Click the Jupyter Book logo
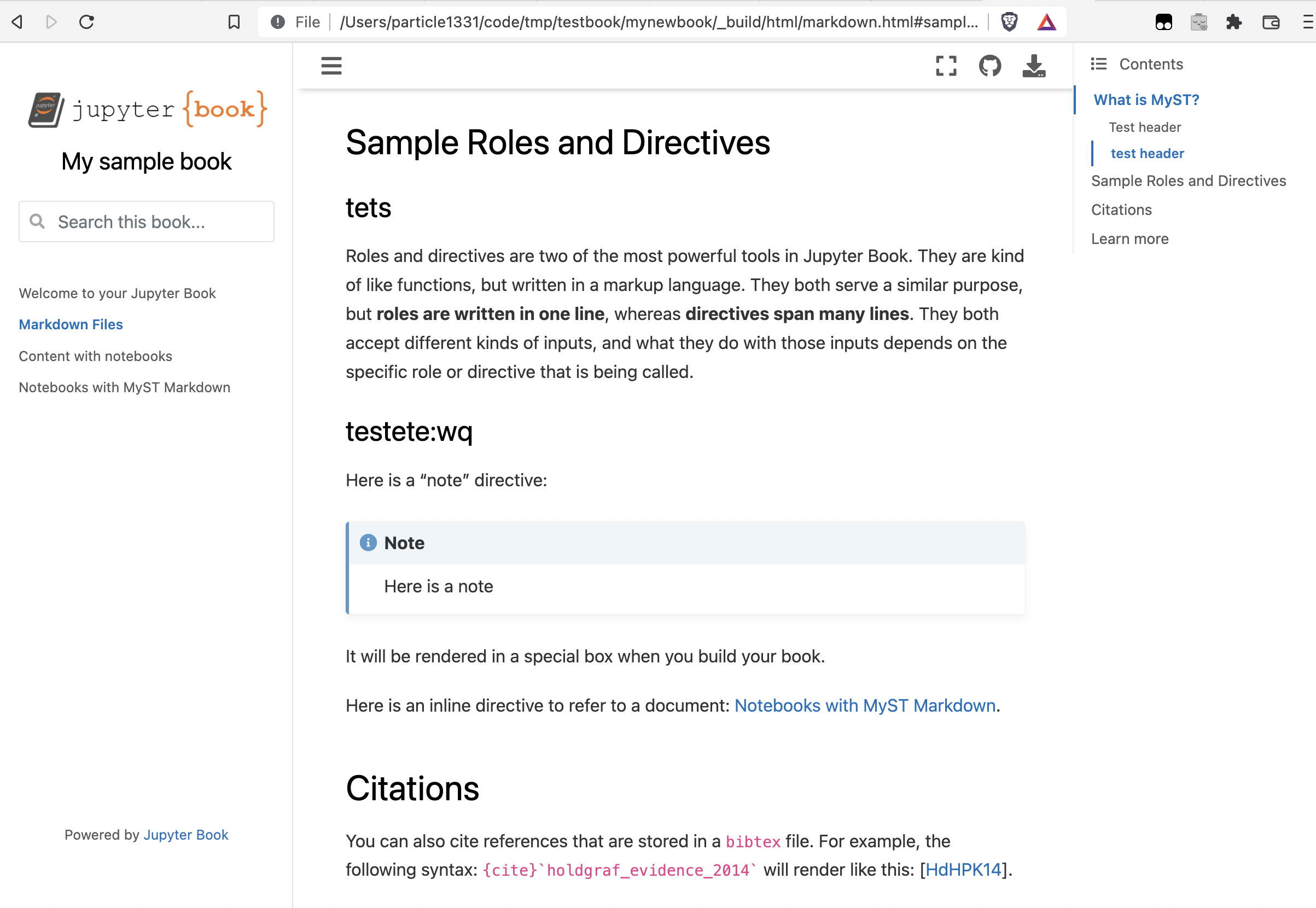 pyautogui.click(x=147, y=109)
